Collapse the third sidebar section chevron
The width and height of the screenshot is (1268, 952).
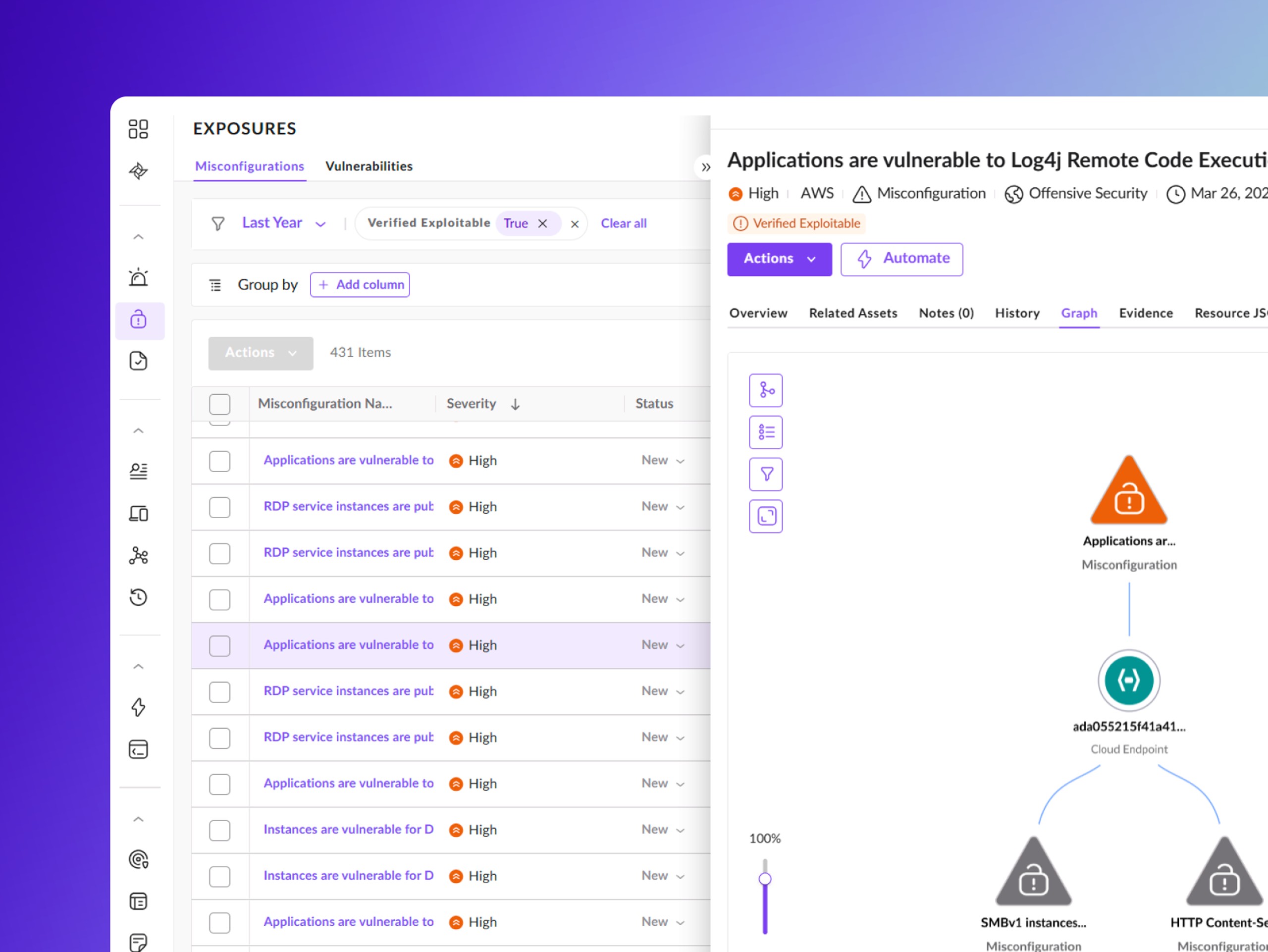pyautogui.click(x=138, y=666)
